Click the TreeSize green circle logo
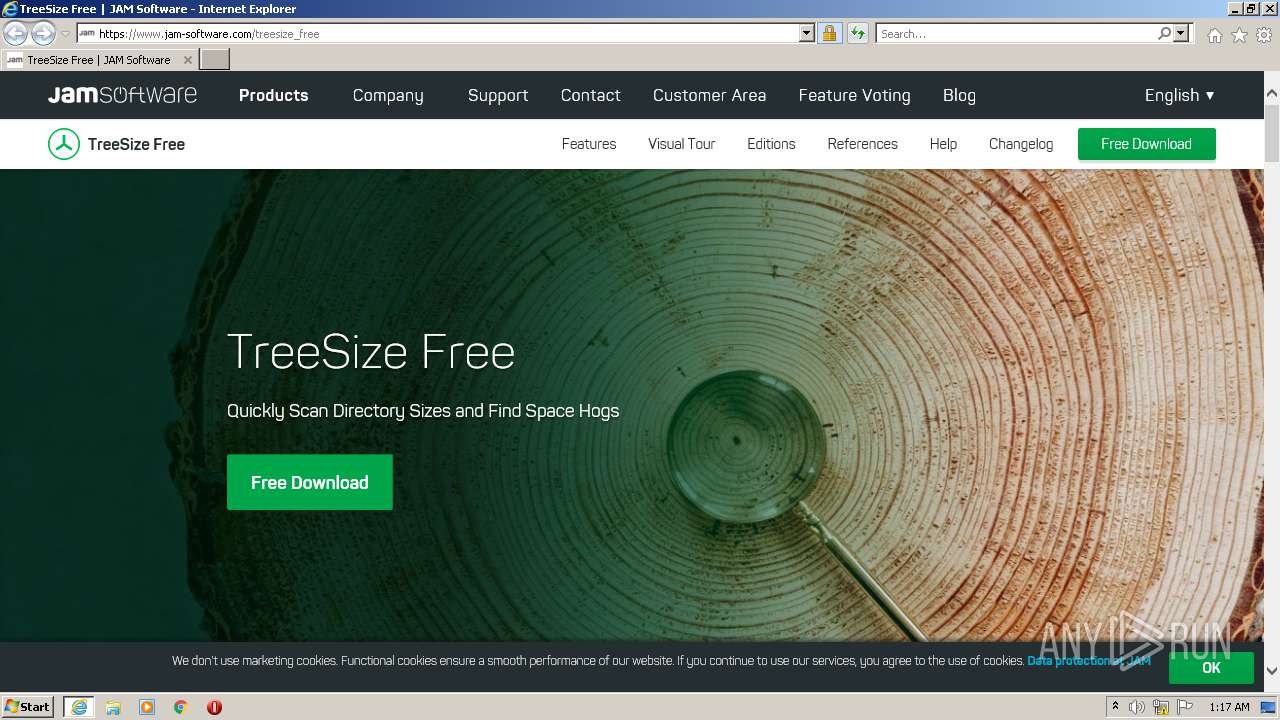The height and width of the screenshot is (720, 1280). pyautogui.click(x=64, y=144)
